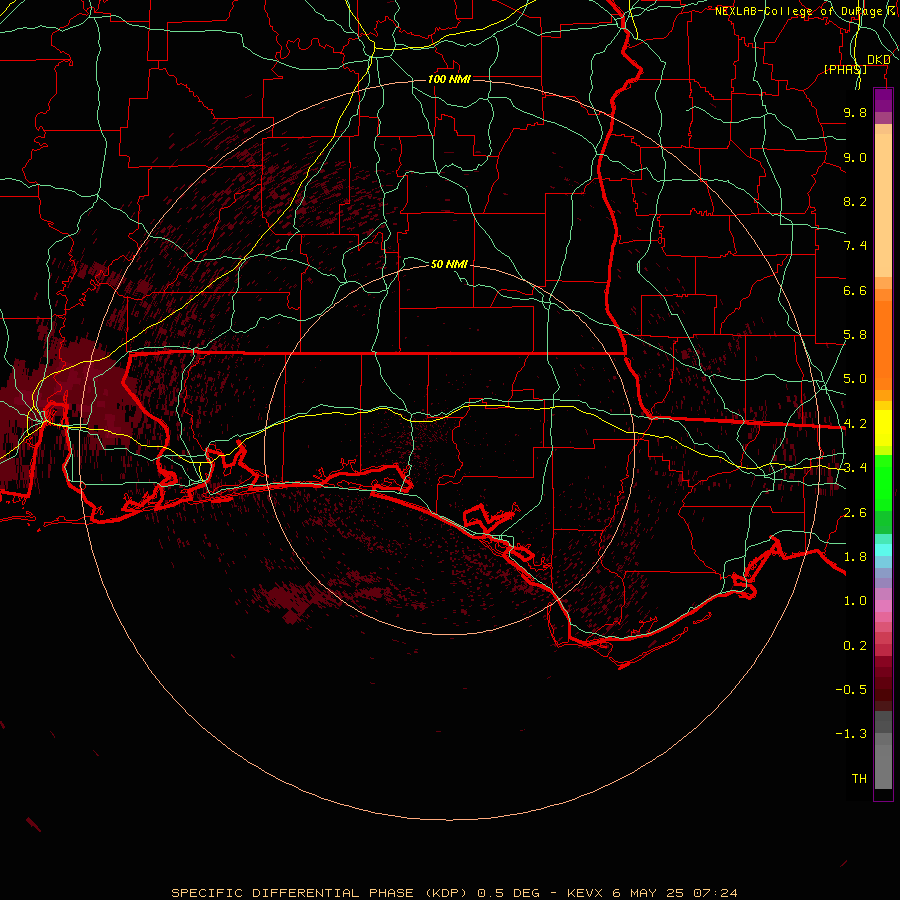
Task: Pick the pink color bar band
Action: pyautogui.click(x=883, y=606)
